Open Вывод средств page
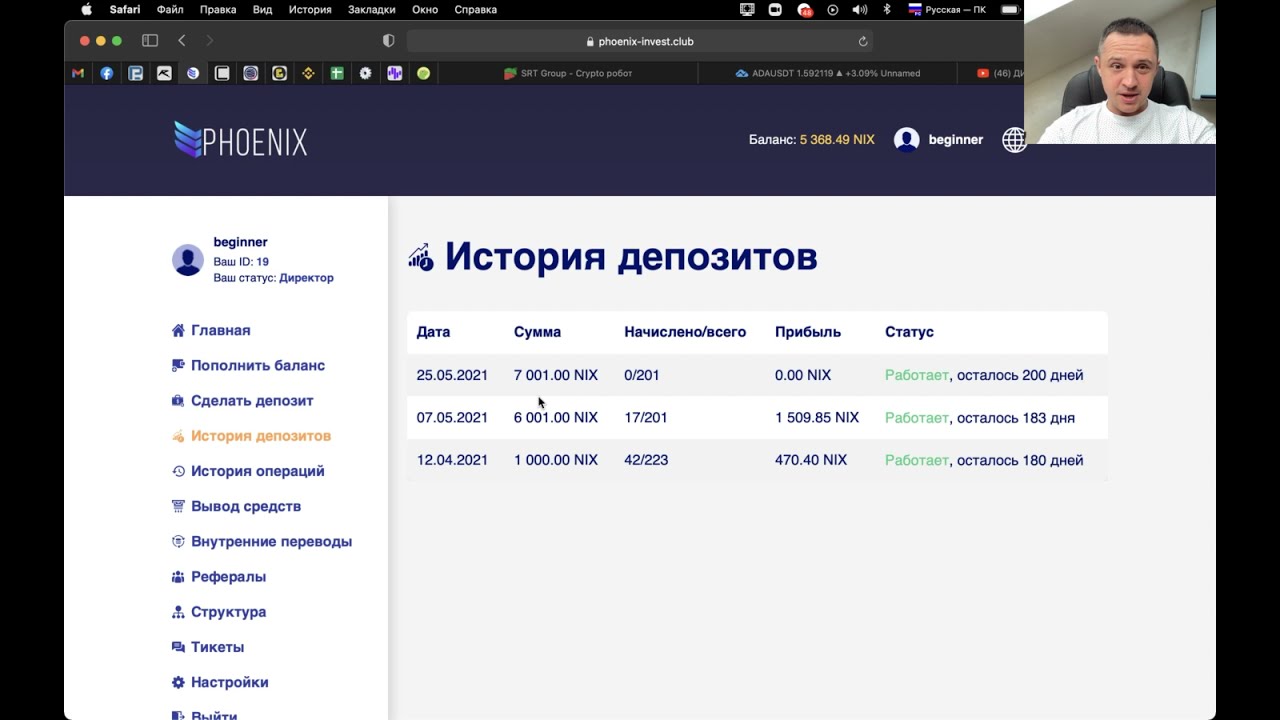This screenshot has height=720, width=1280. point(246,507)
